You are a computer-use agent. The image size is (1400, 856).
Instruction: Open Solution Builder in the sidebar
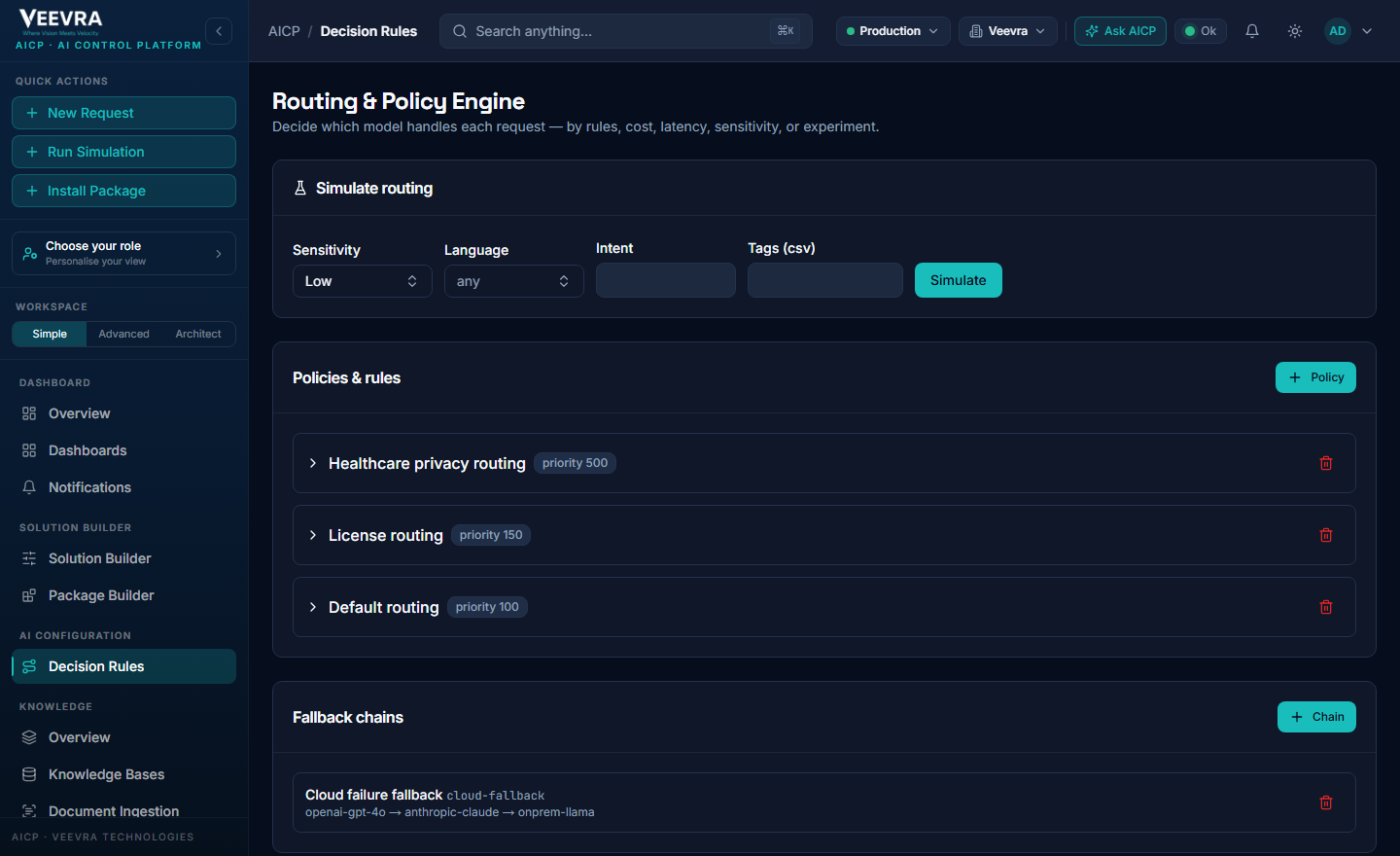pos(123,558)
